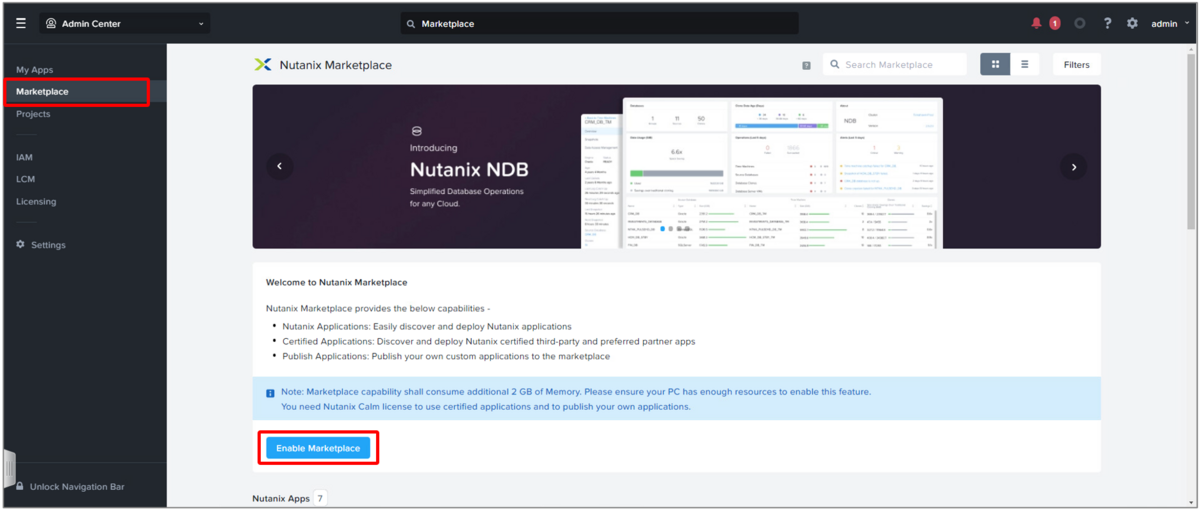Open IAM in the sidebar
The height and width of the screenshot is (511, 1200).
click(24, 157)
